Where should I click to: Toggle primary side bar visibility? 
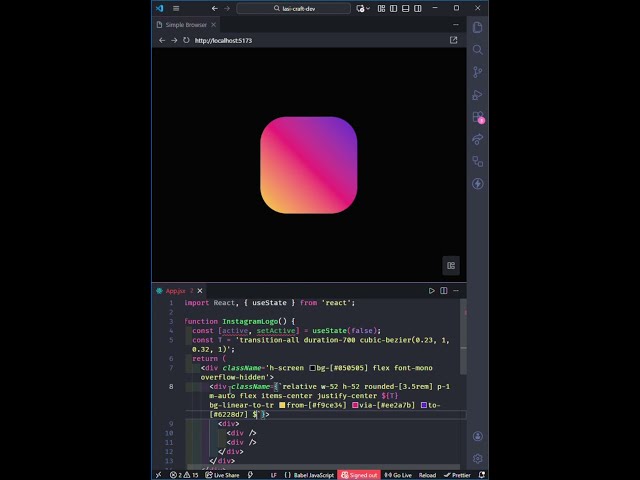(x=393, y=8)
